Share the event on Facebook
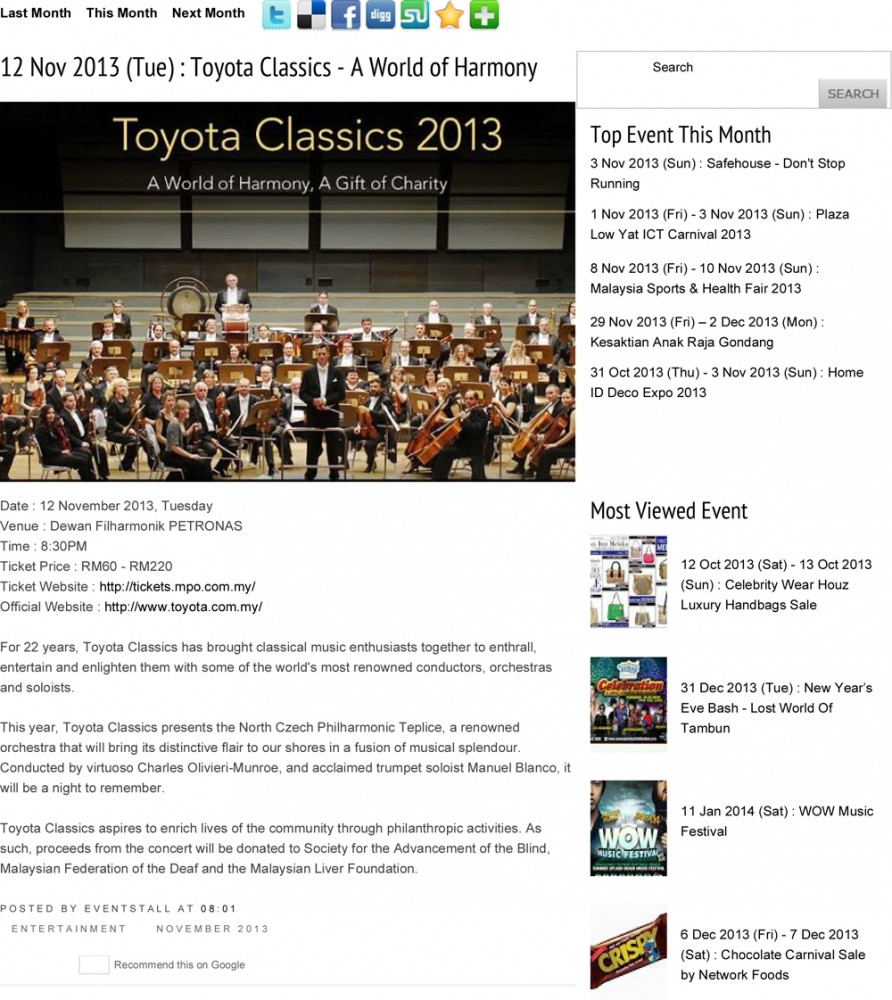Image resolution: width=892 pixels, height=1000 pixels. [x=346, y=15]
